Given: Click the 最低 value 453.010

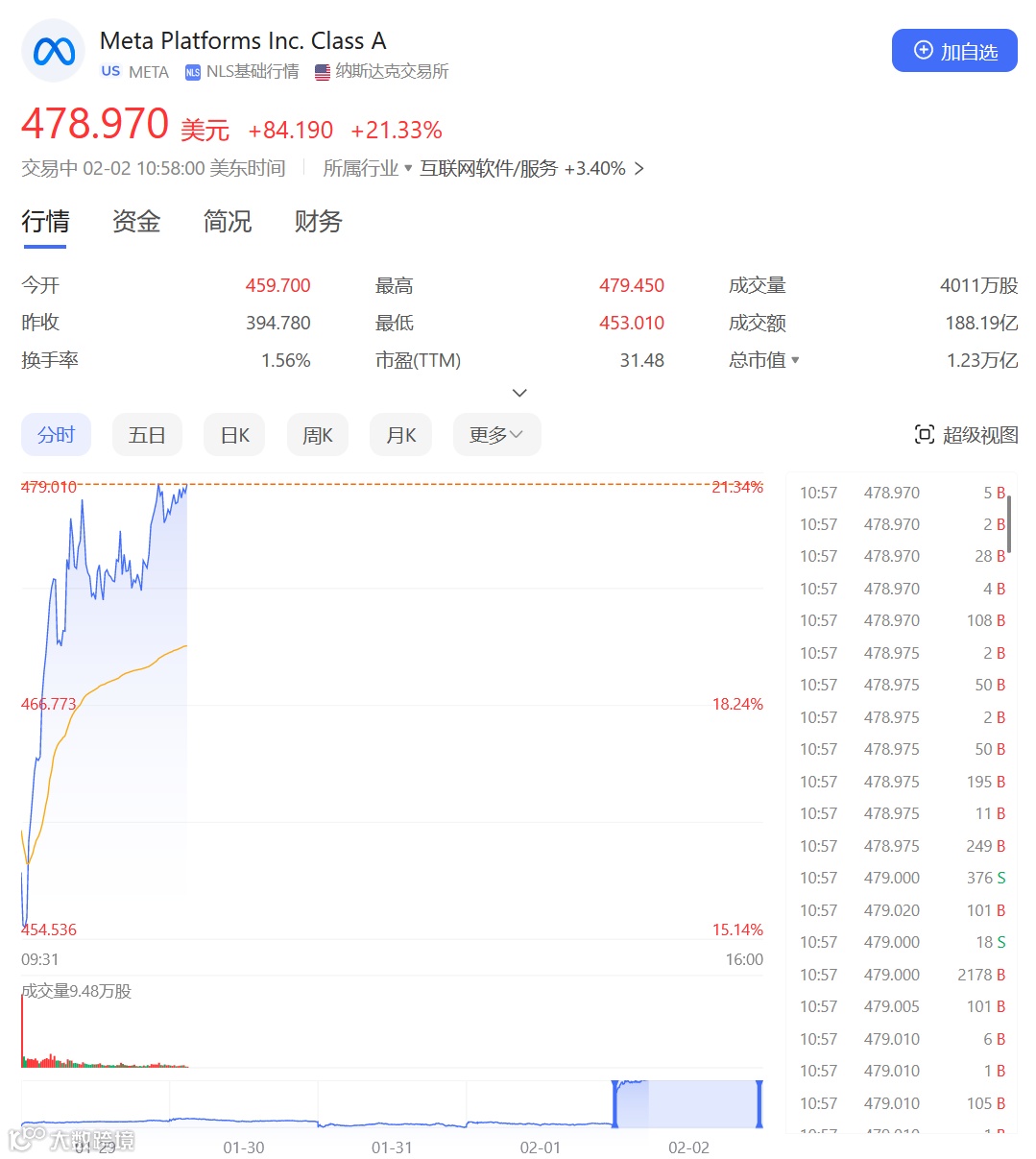Looking at the screenshot, I should (632, 323).
